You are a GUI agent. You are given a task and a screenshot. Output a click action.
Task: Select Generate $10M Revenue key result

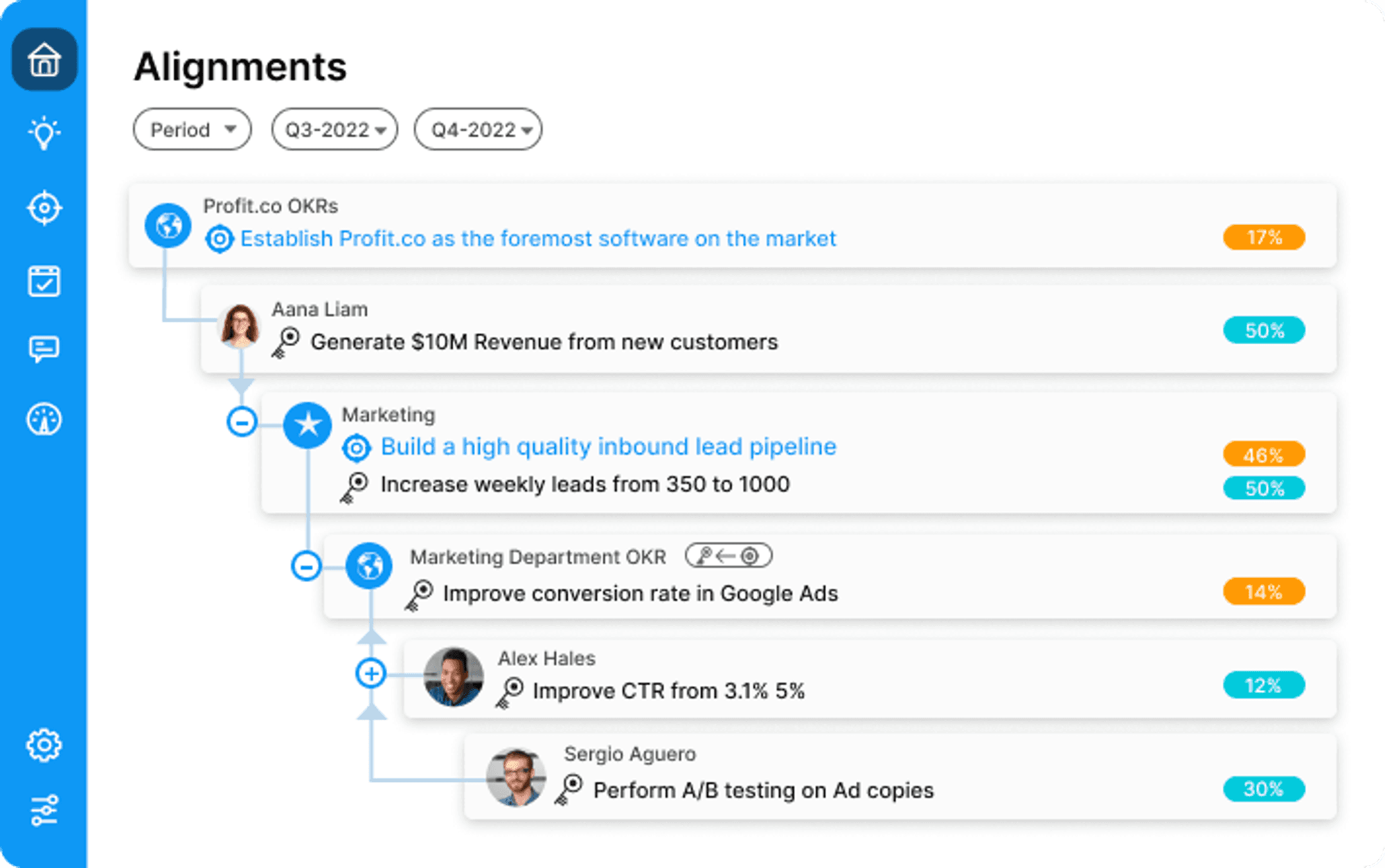544,342
